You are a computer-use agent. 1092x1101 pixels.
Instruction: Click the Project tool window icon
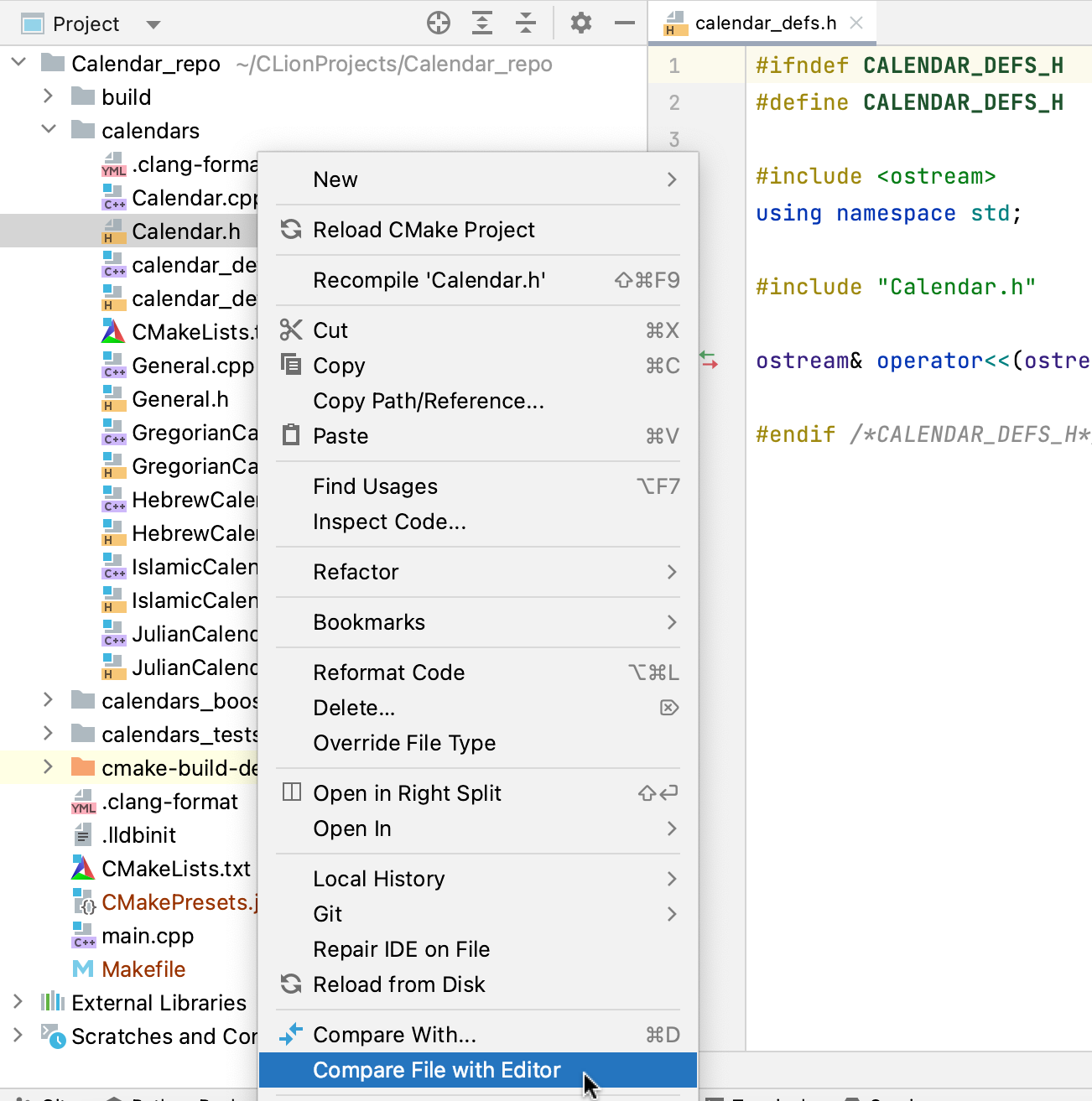pos(32,23)
